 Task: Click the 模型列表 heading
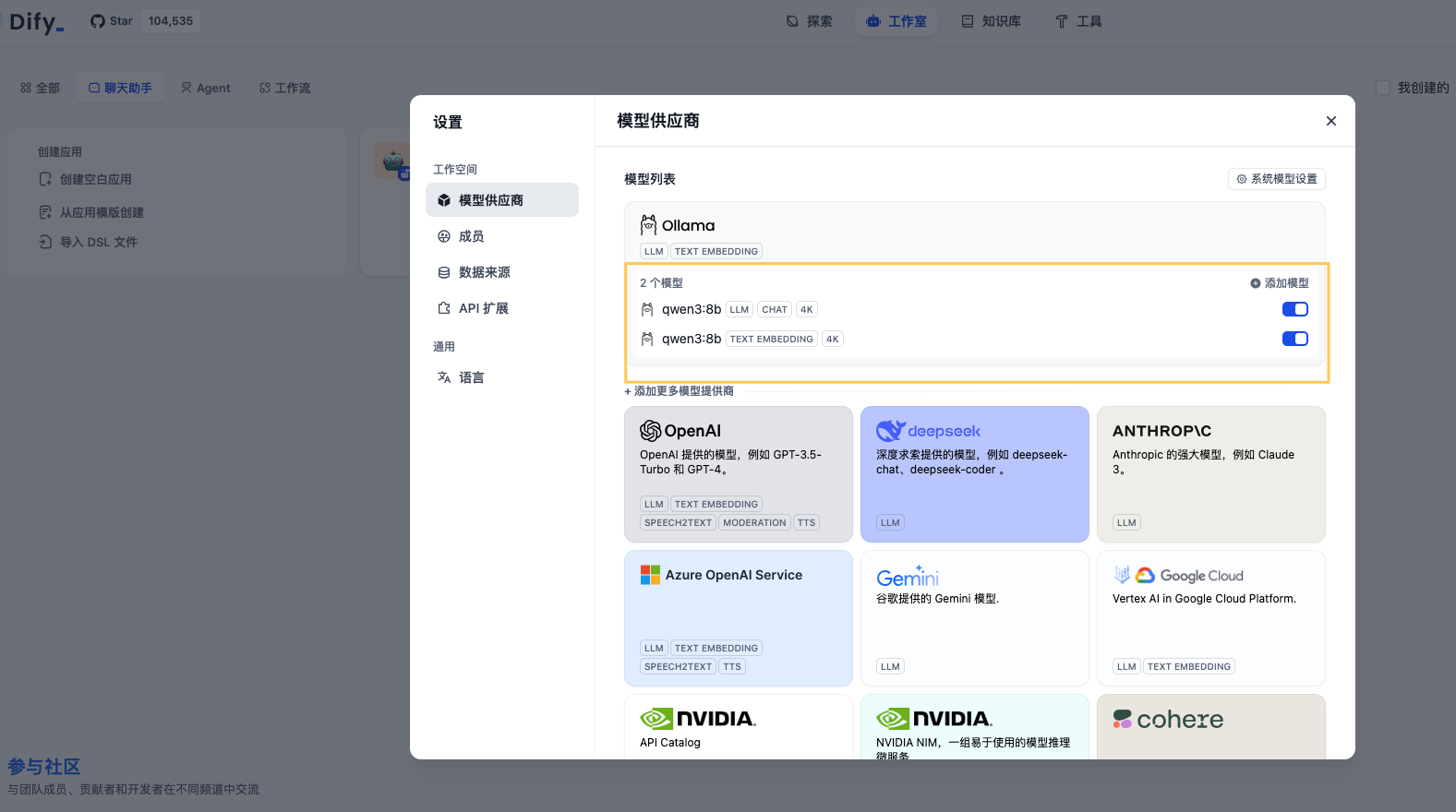(x=650, y=179)
